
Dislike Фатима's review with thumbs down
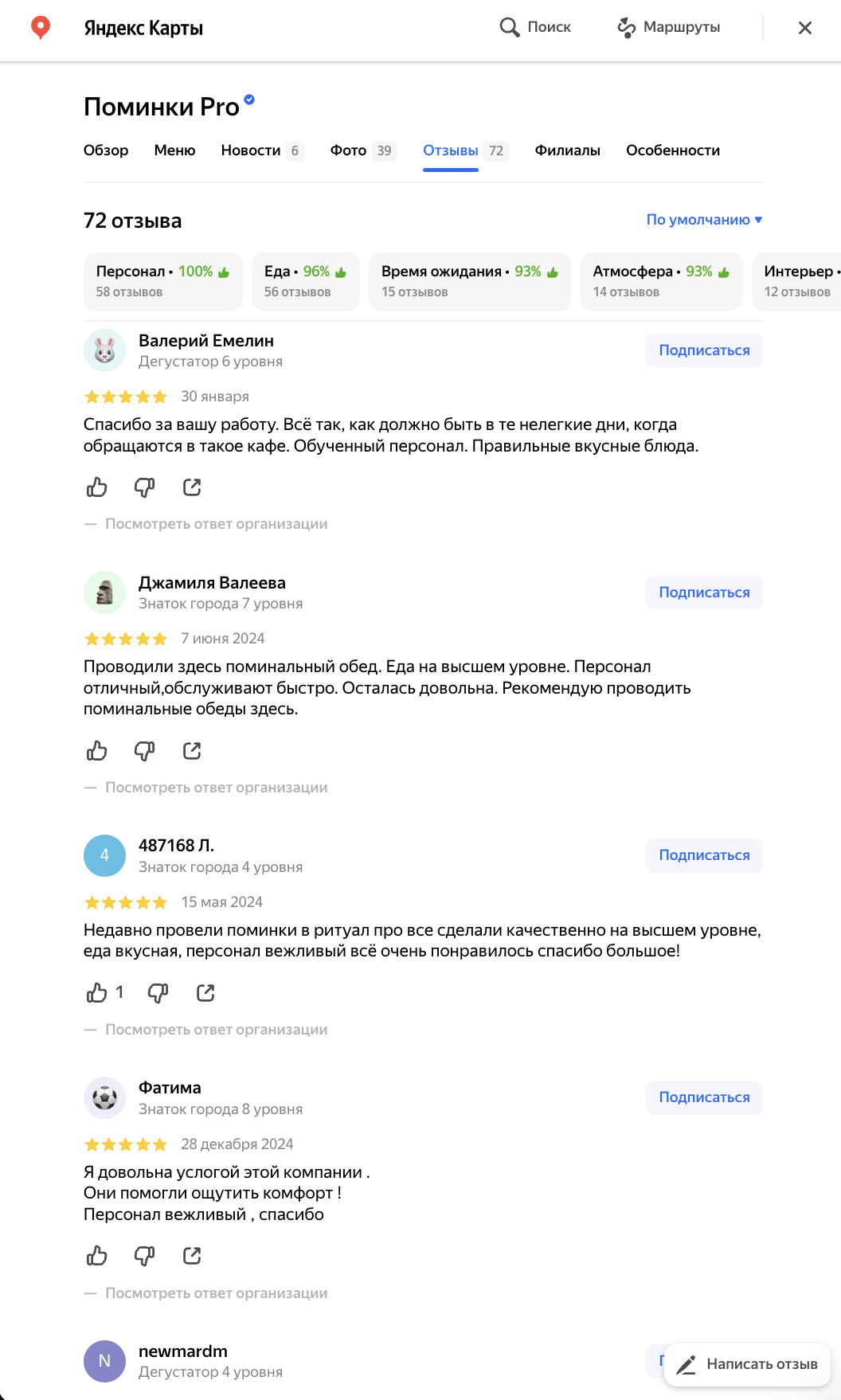pyautogui.click(x=144, y=1256)
